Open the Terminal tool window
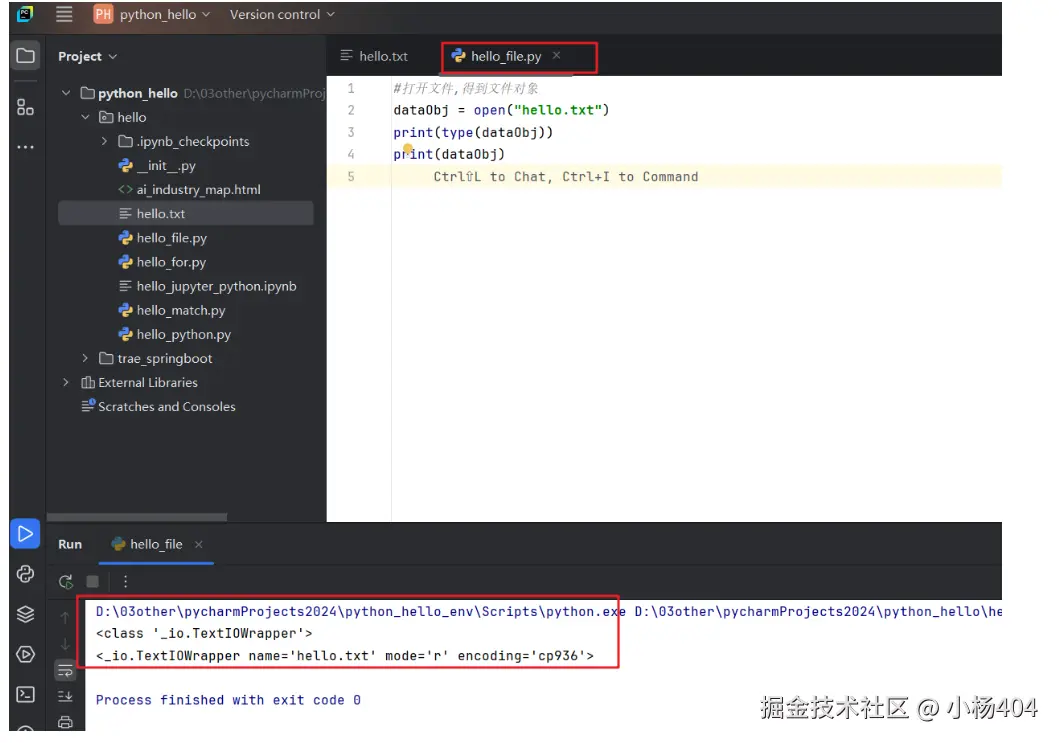Screen dimensions: 1059x743 coord(26,694)
